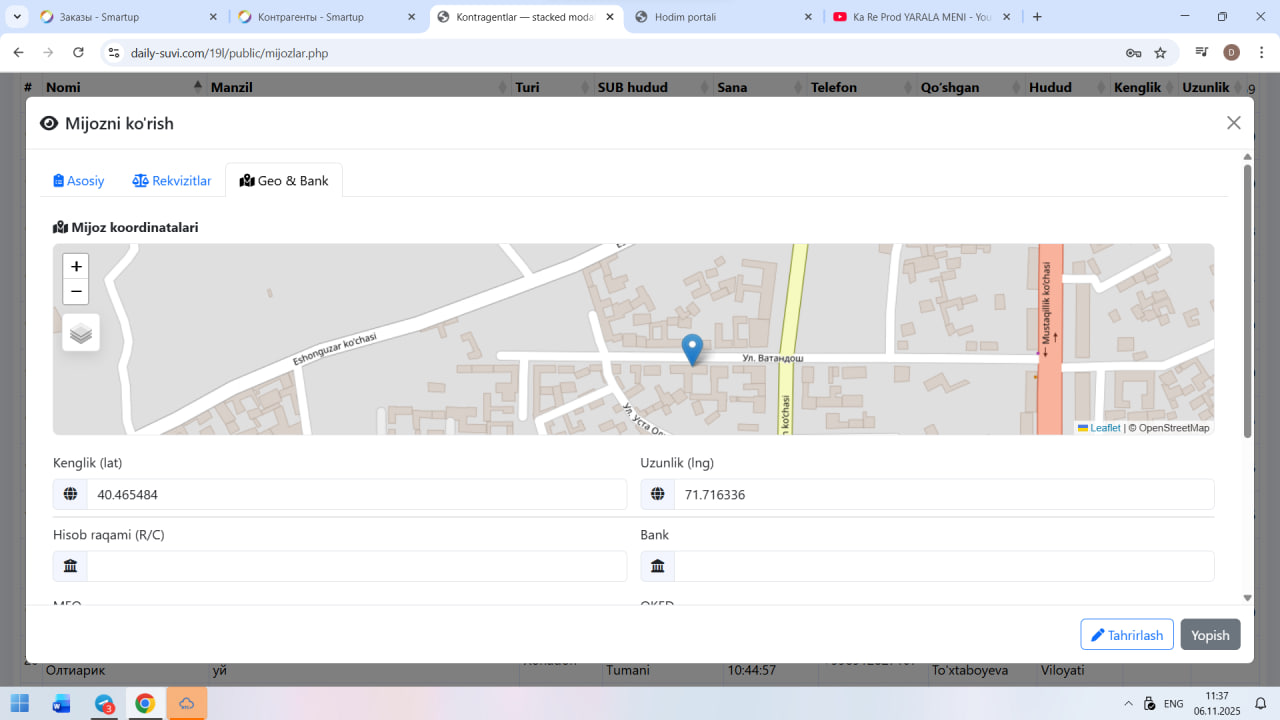Sort the table by Sana column

tap(760, 87)
